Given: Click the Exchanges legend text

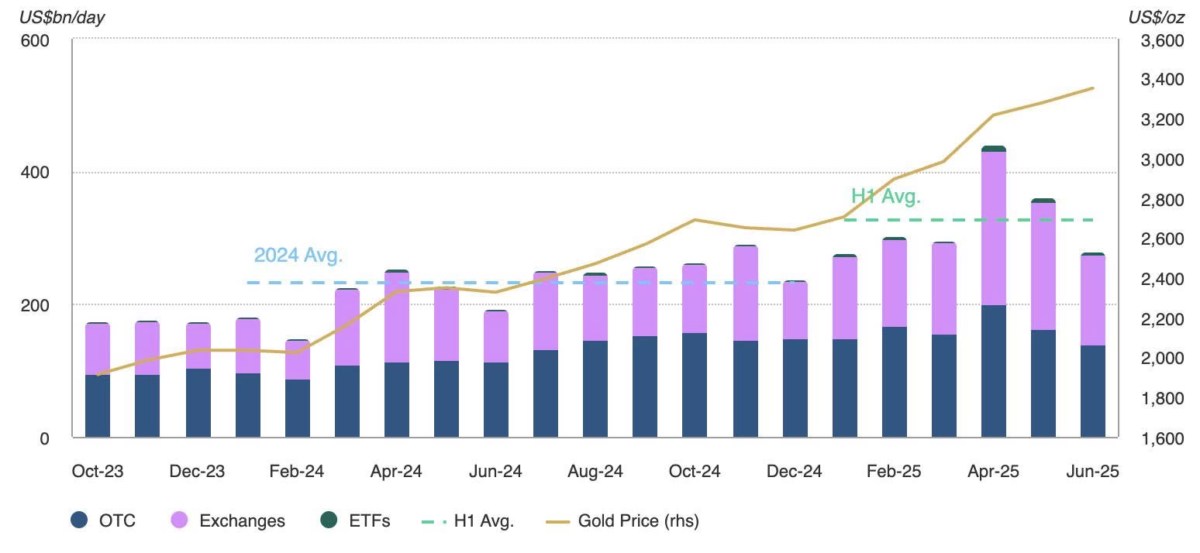Looking at the screenshot, I should click(242, 520).
